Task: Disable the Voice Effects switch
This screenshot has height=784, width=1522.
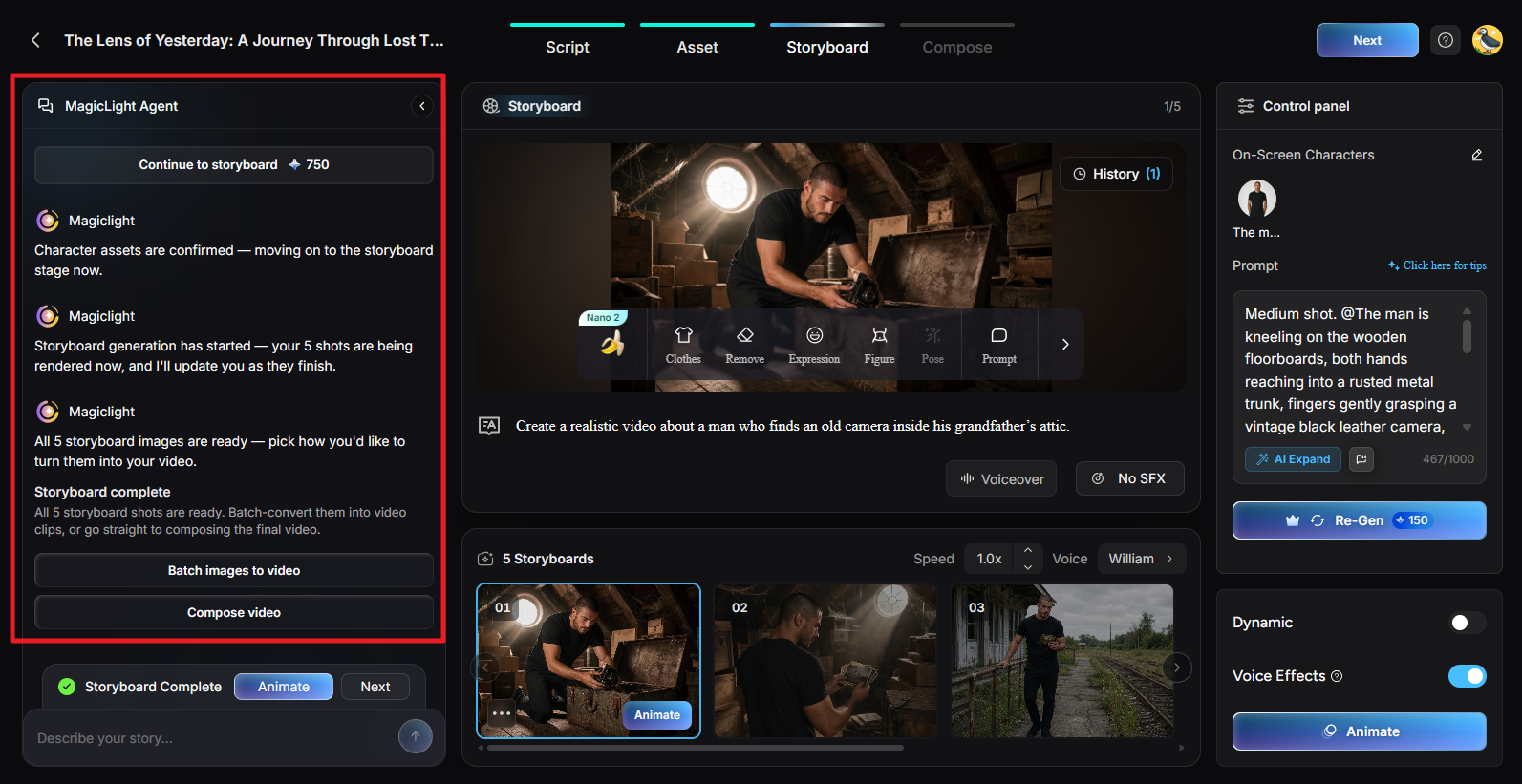Action: pyautogui.click(x=1467, y=676)
